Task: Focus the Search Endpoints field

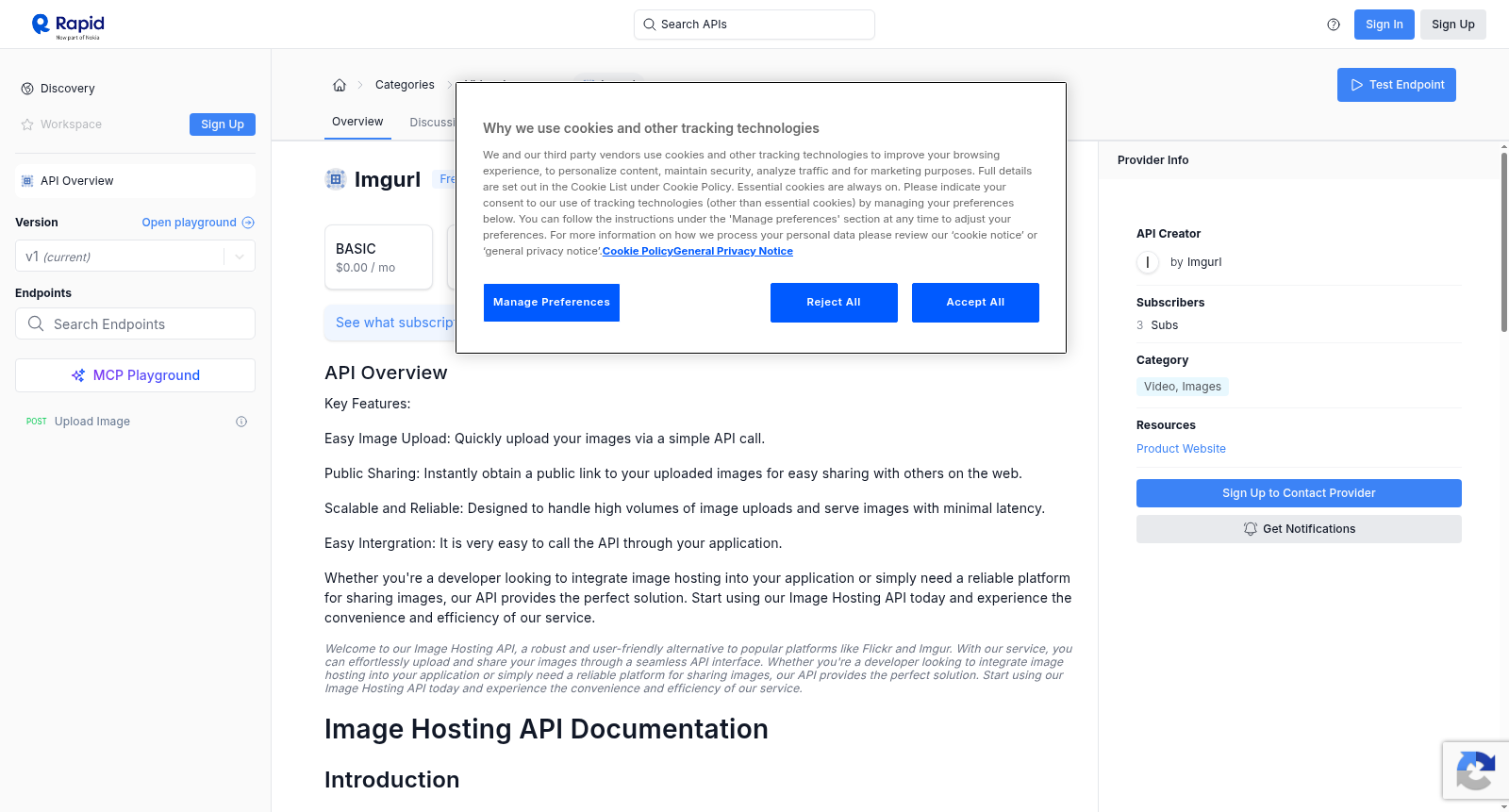Action: pos(135,323)
